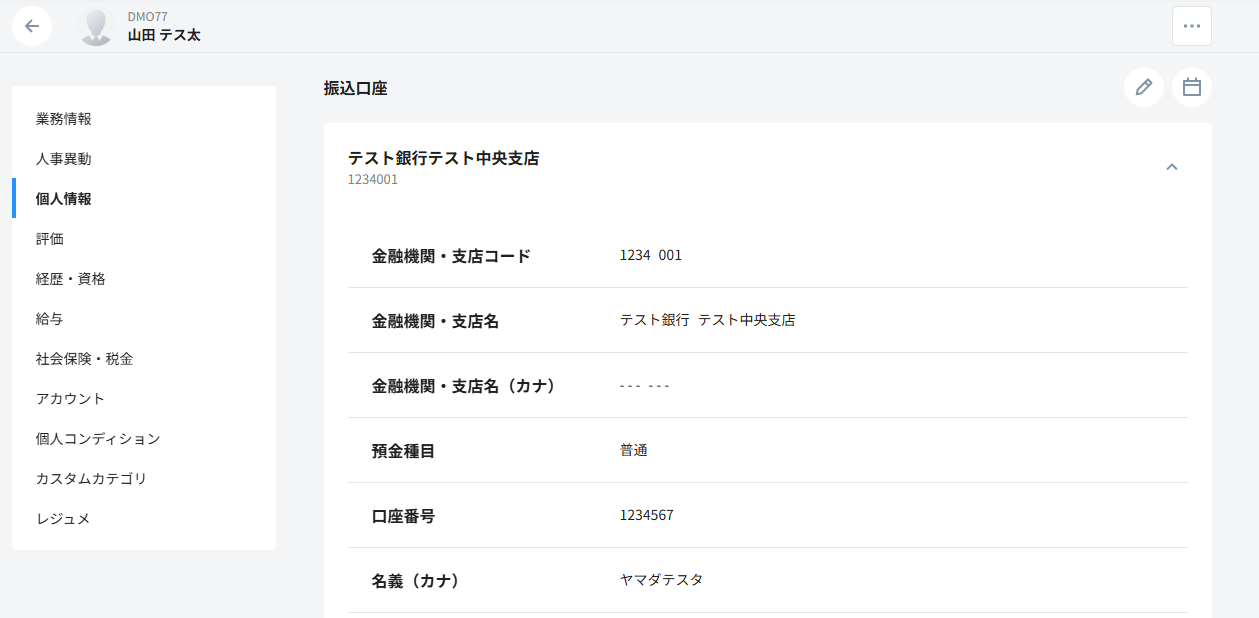The height and width of the screenshot is (618, 1259).
Task: Go to the 評価 section
Action: (x=50, y=239)
